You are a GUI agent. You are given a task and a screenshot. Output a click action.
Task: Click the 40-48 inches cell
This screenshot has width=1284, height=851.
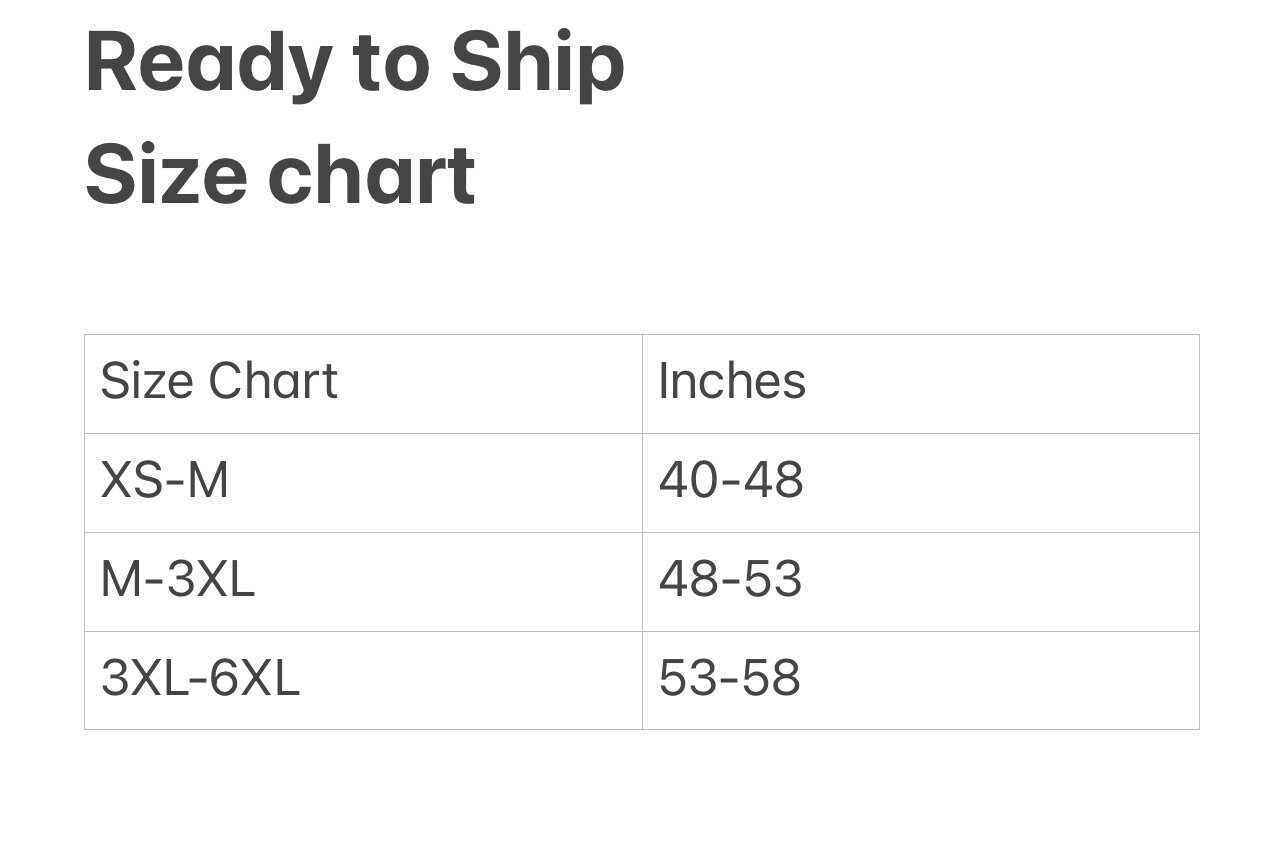pos(920,483)
